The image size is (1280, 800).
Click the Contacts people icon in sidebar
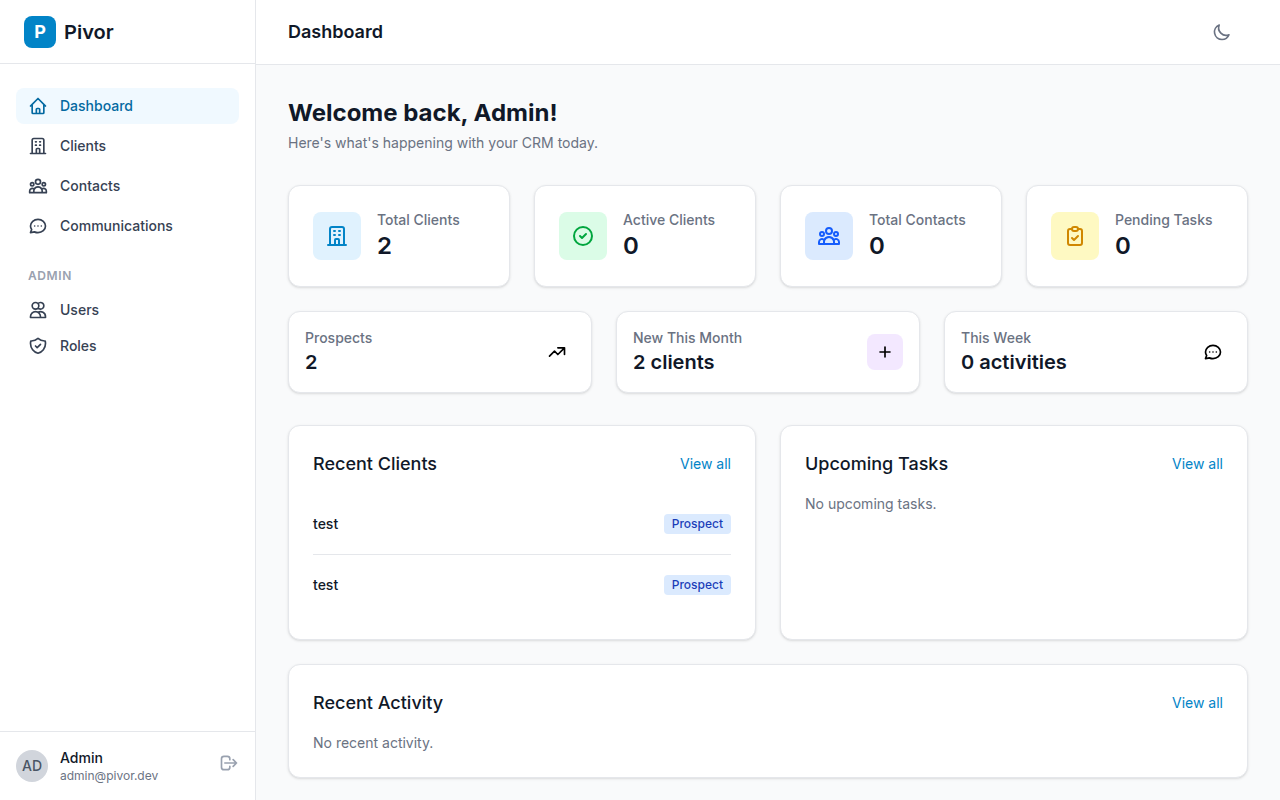tap(37, 185)
